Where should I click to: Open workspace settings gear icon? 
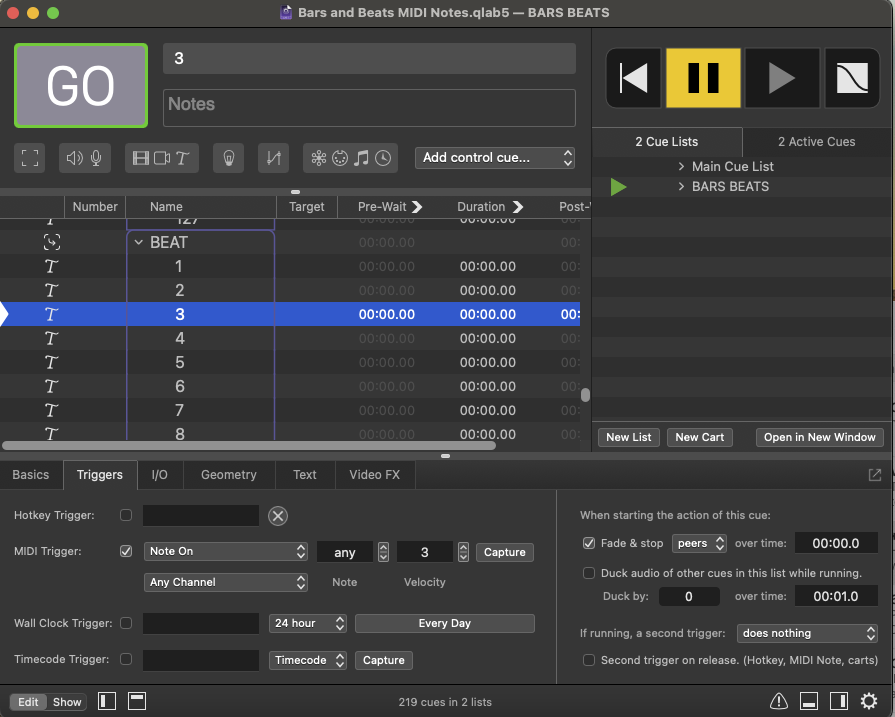point(868,701)
